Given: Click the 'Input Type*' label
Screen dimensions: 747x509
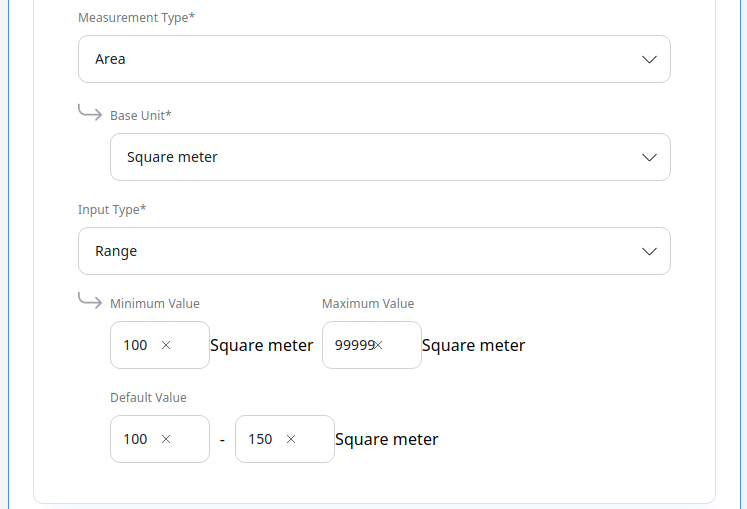Looking at the screenshot, I should pos(112,209).
